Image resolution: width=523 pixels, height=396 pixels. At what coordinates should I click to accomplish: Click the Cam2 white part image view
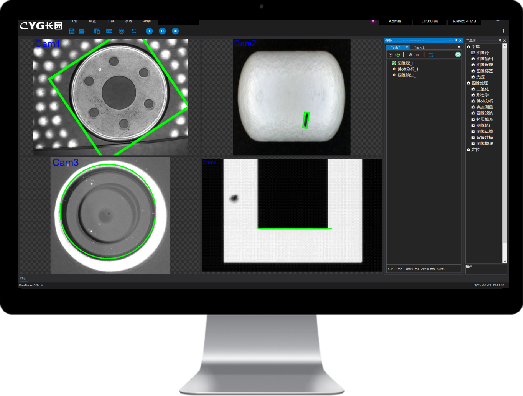pos(292,97)
